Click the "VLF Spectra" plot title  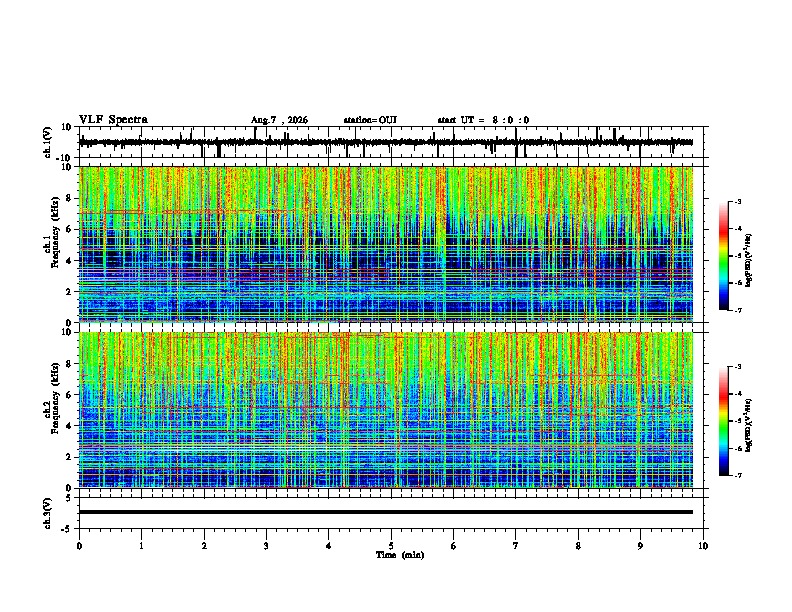point(113,119)
